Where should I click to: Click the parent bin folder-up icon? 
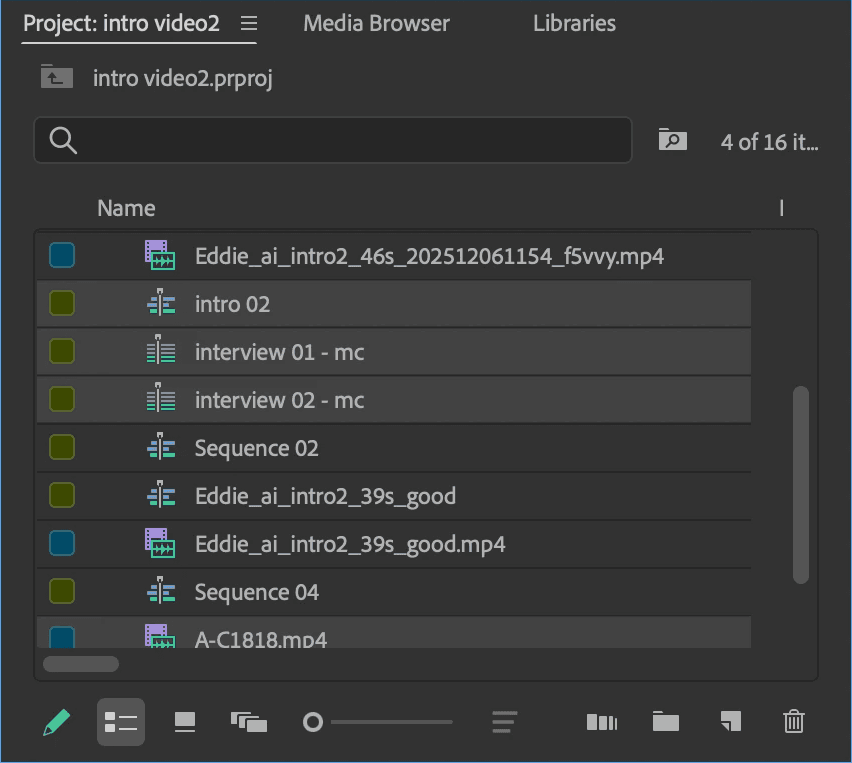pos(57,77)
